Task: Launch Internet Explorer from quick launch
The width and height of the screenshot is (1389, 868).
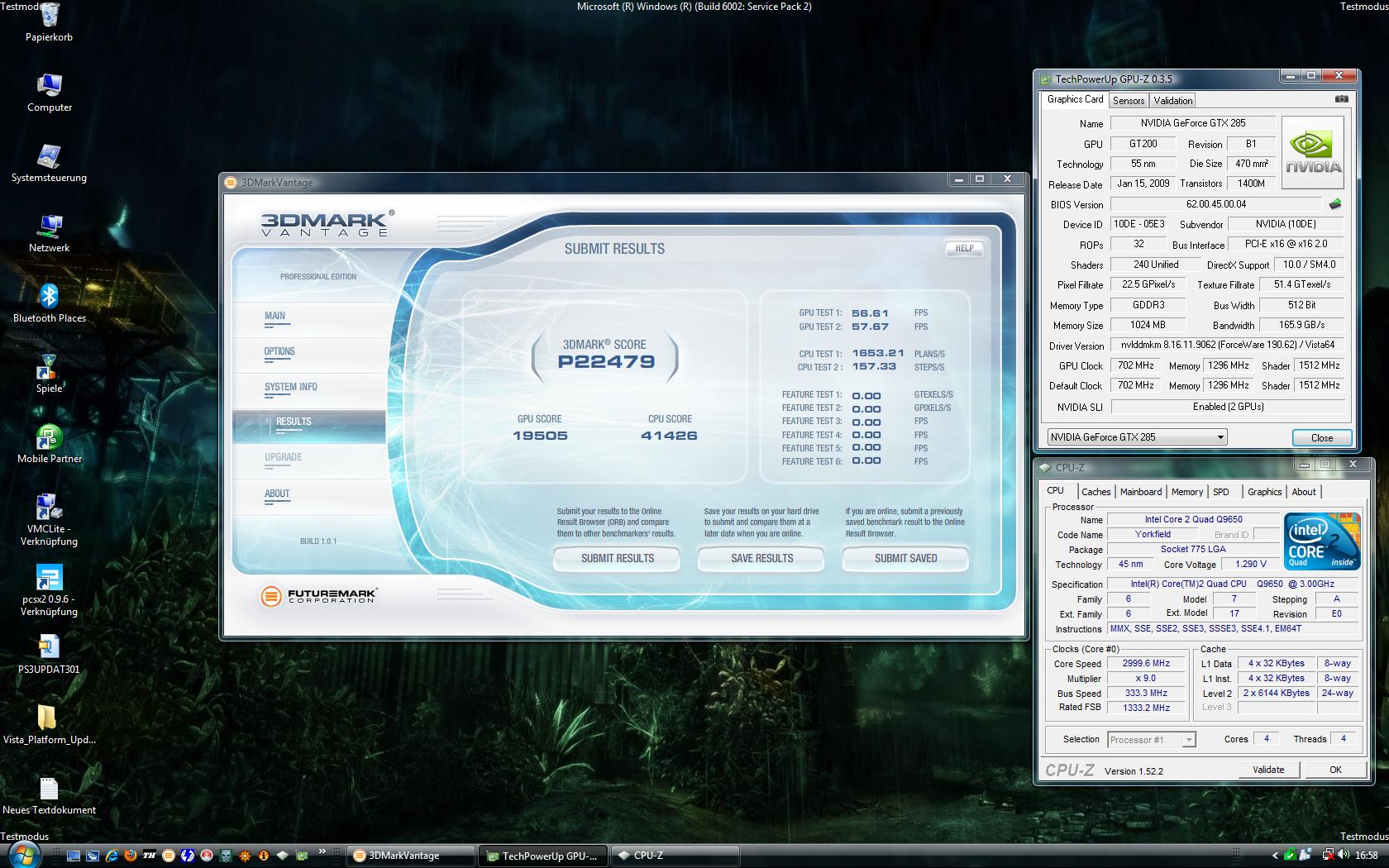Action: 112,856
